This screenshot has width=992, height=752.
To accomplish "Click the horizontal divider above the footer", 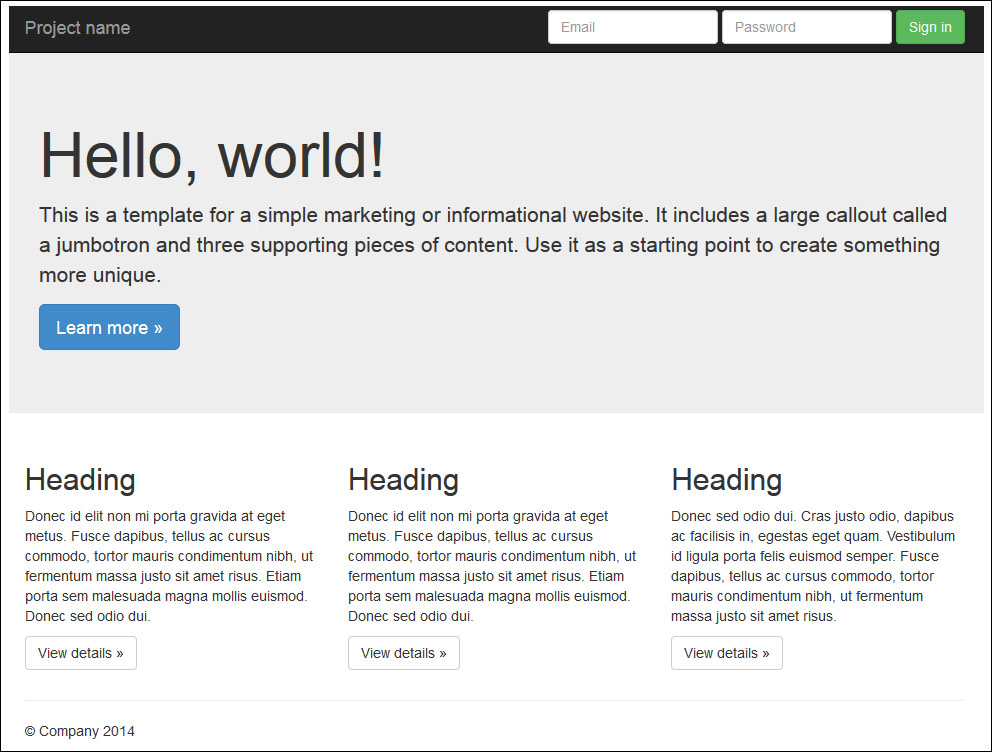I will point(495,700).
